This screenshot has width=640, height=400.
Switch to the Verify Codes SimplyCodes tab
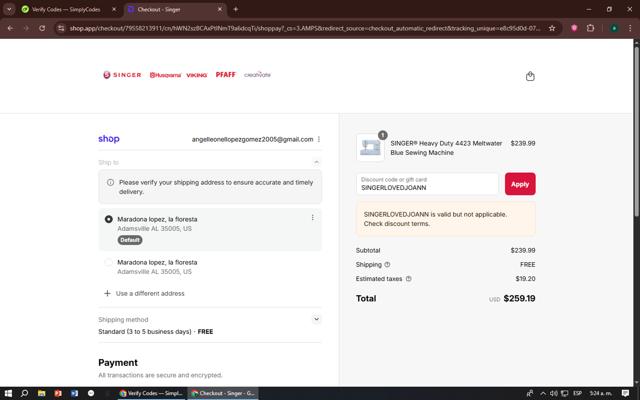(67, 9)
